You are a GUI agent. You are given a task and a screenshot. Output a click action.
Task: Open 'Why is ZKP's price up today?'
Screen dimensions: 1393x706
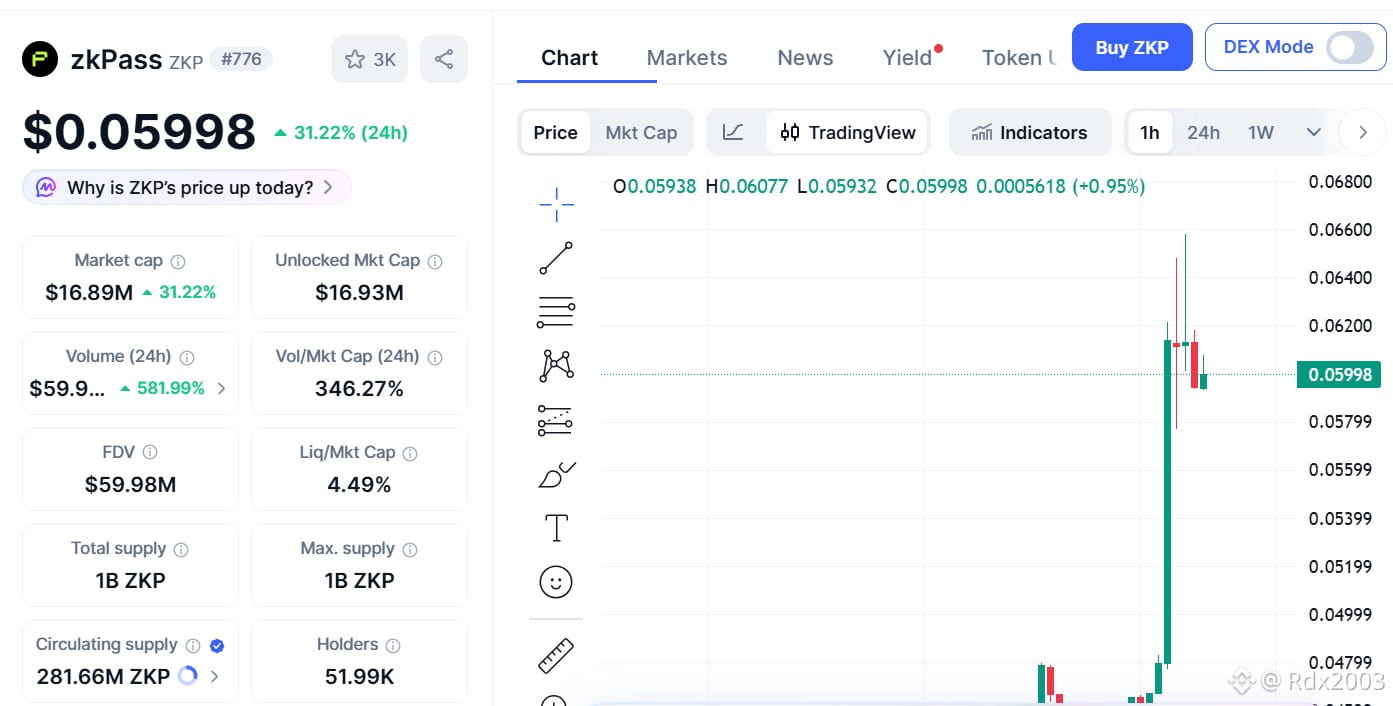pos(187,187)
